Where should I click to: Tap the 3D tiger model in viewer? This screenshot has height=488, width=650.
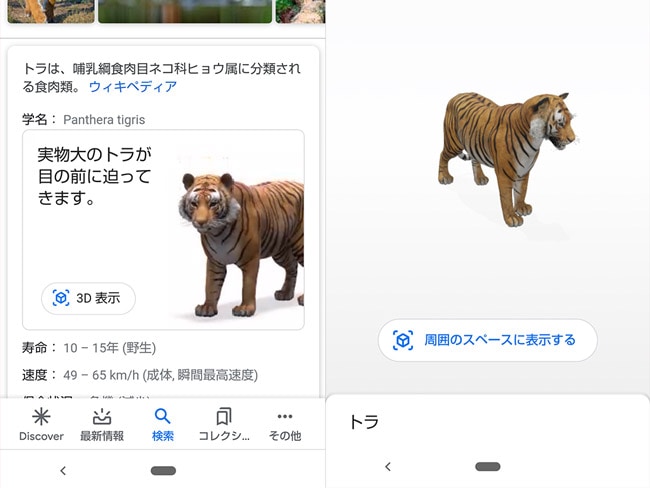pos(507,159)
